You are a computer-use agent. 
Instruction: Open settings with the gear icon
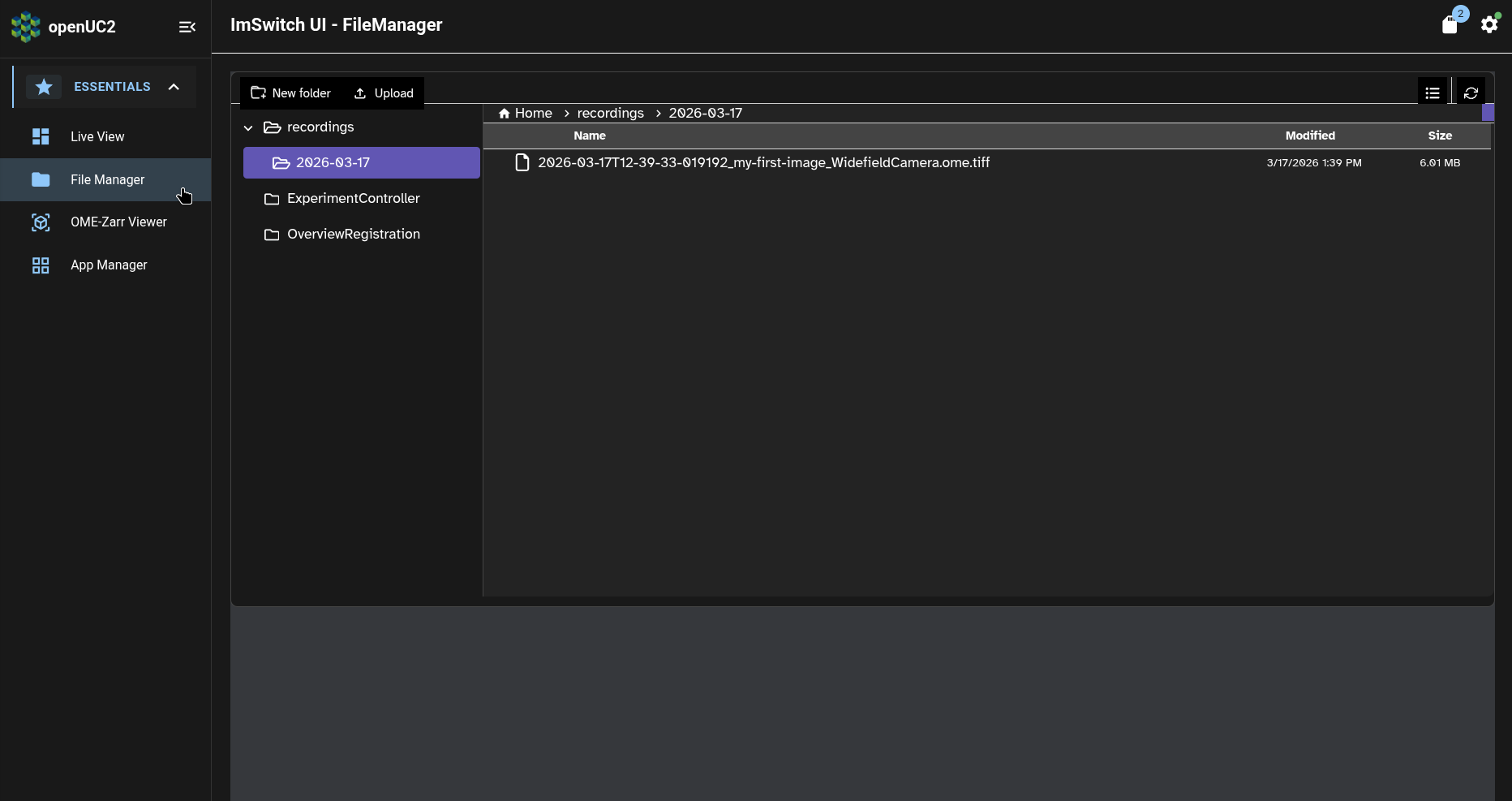1489,24
